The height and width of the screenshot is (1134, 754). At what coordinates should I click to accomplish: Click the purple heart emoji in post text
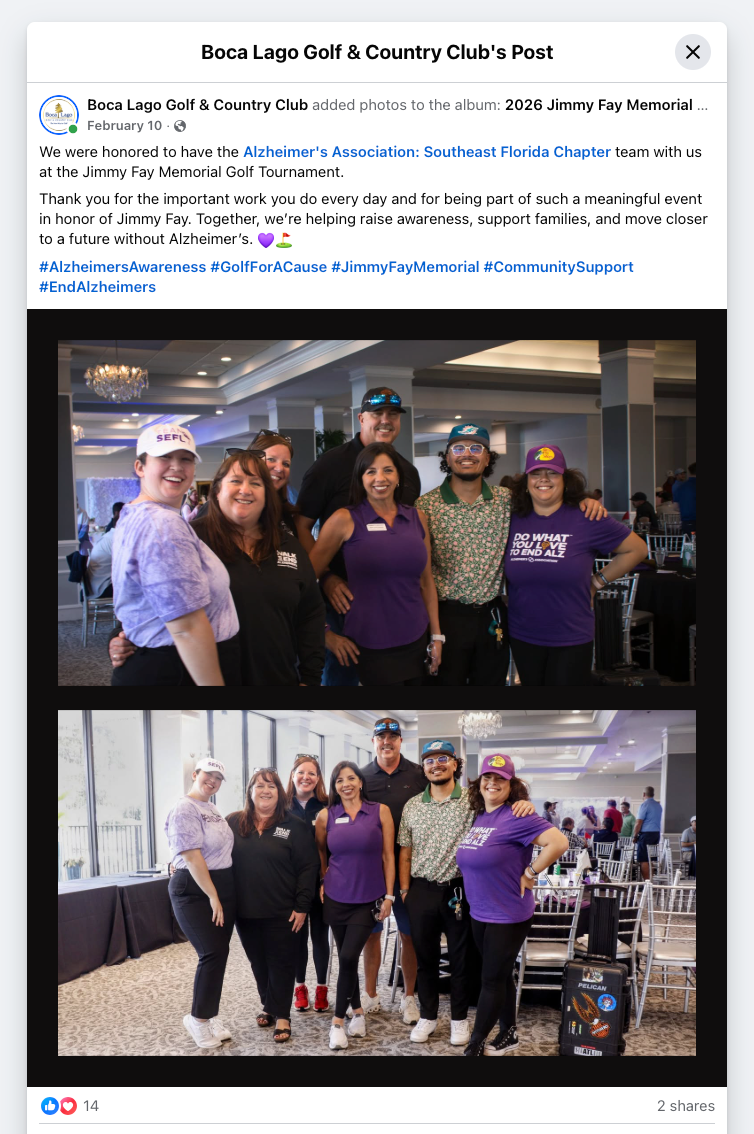266,239
